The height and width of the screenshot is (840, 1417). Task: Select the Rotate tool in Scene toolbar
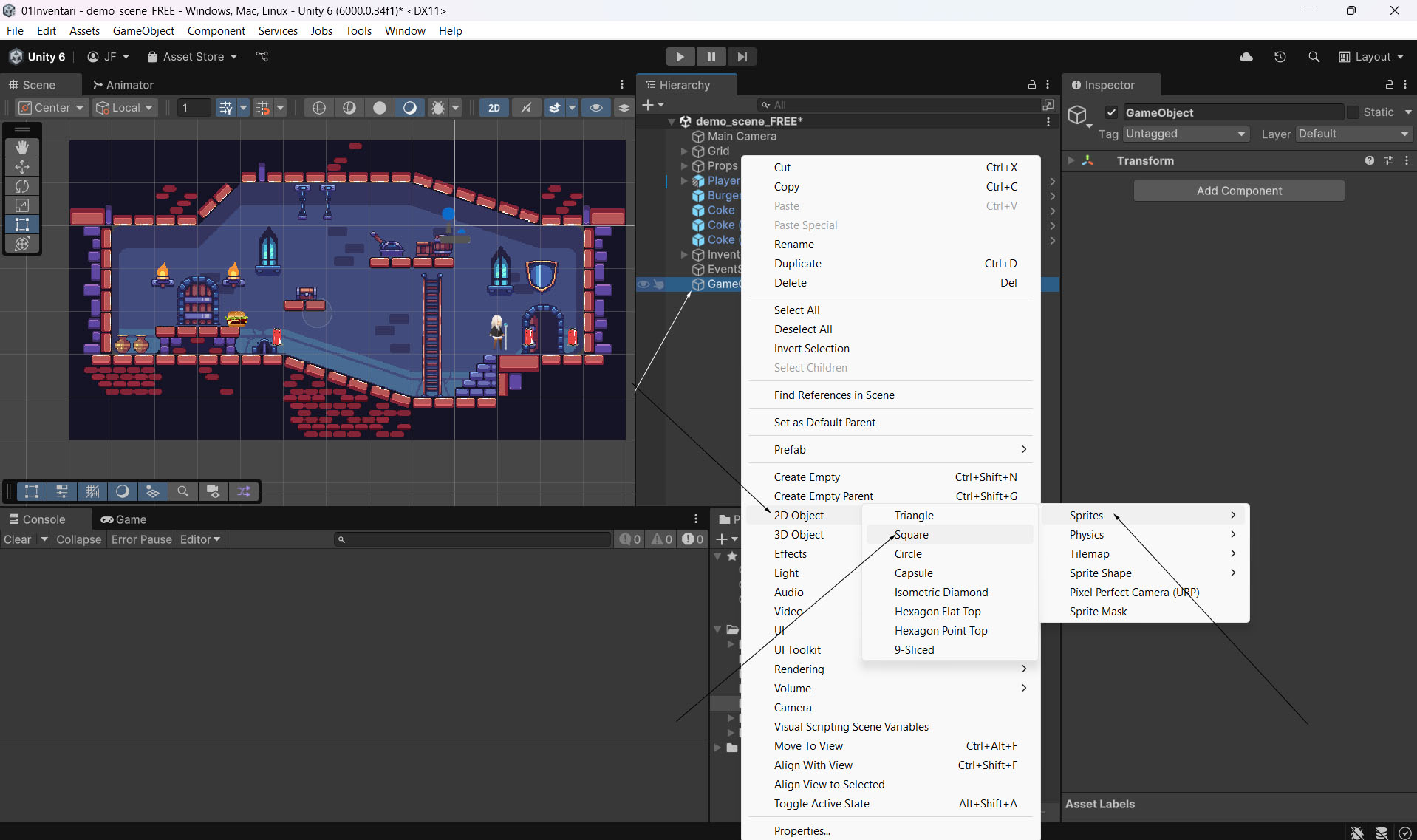pos(22,186)
